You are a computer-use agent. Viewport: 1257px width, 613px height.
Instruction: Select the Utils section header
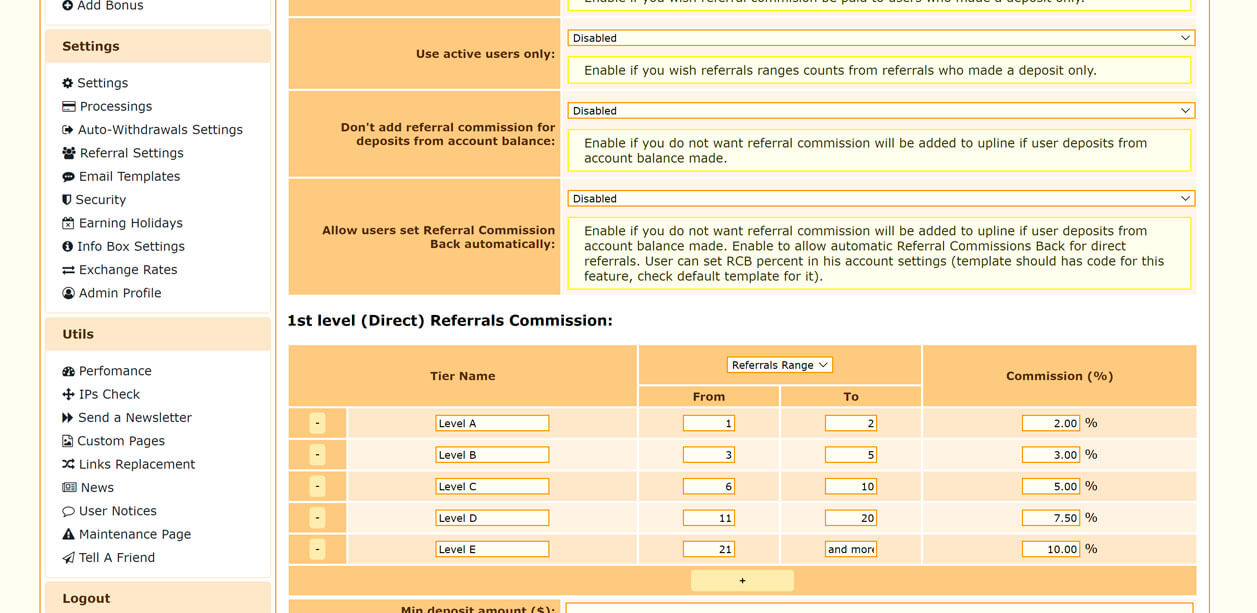(x=158, y=334)
